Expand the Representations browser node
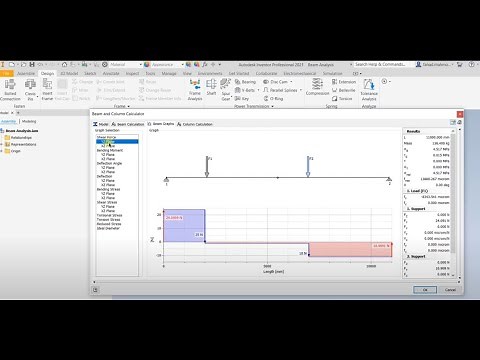This screenshot has width=480, height=360. coord(2,144)
